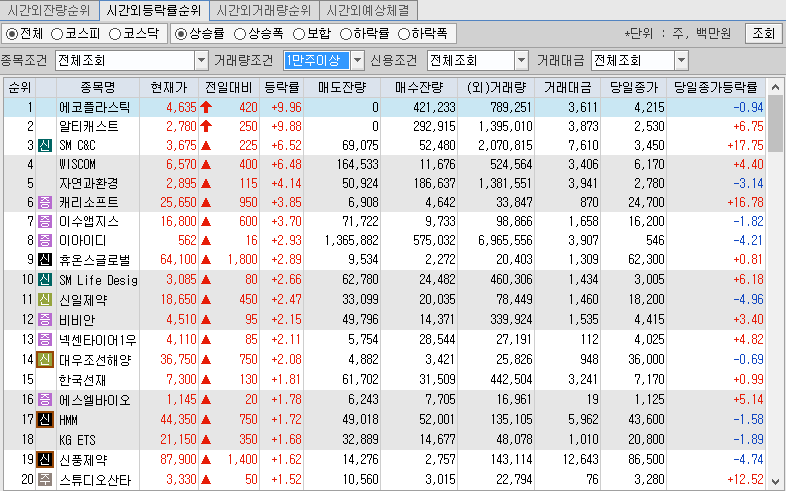Image resolution: width=786 pixels, height=491 pixels.
Task: Click HMM trading value 5,962
Action: [583, 419]
